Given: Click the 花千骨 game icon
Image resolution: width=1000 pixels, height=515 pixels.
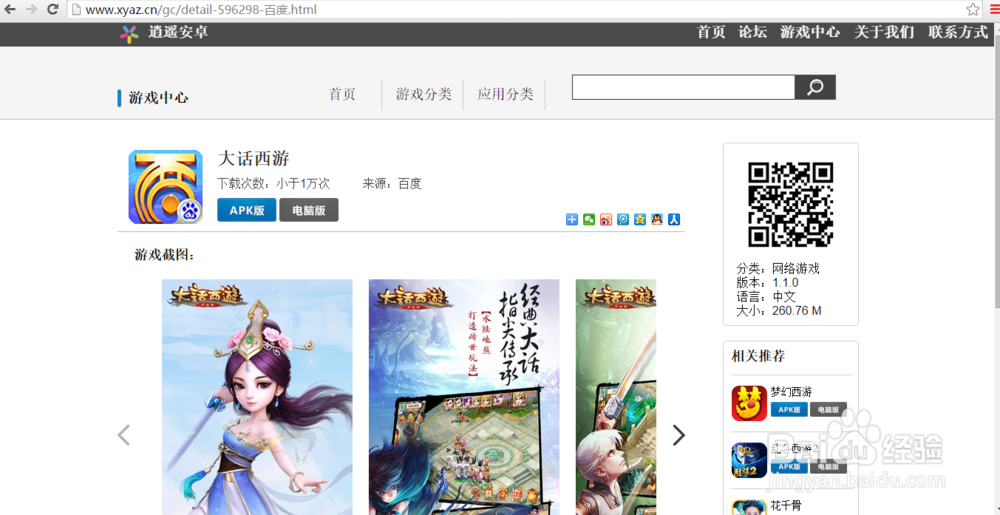Looking at the screenshot, I should [x=749, y=507].
